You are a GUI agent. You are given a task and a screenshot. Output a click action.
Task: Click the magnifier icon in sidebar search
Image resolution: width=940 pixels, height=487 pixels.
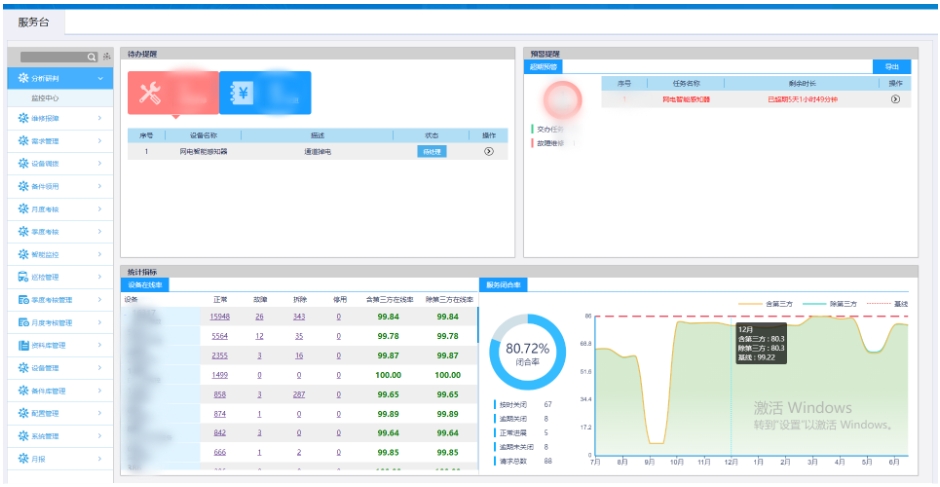[92, 58]
